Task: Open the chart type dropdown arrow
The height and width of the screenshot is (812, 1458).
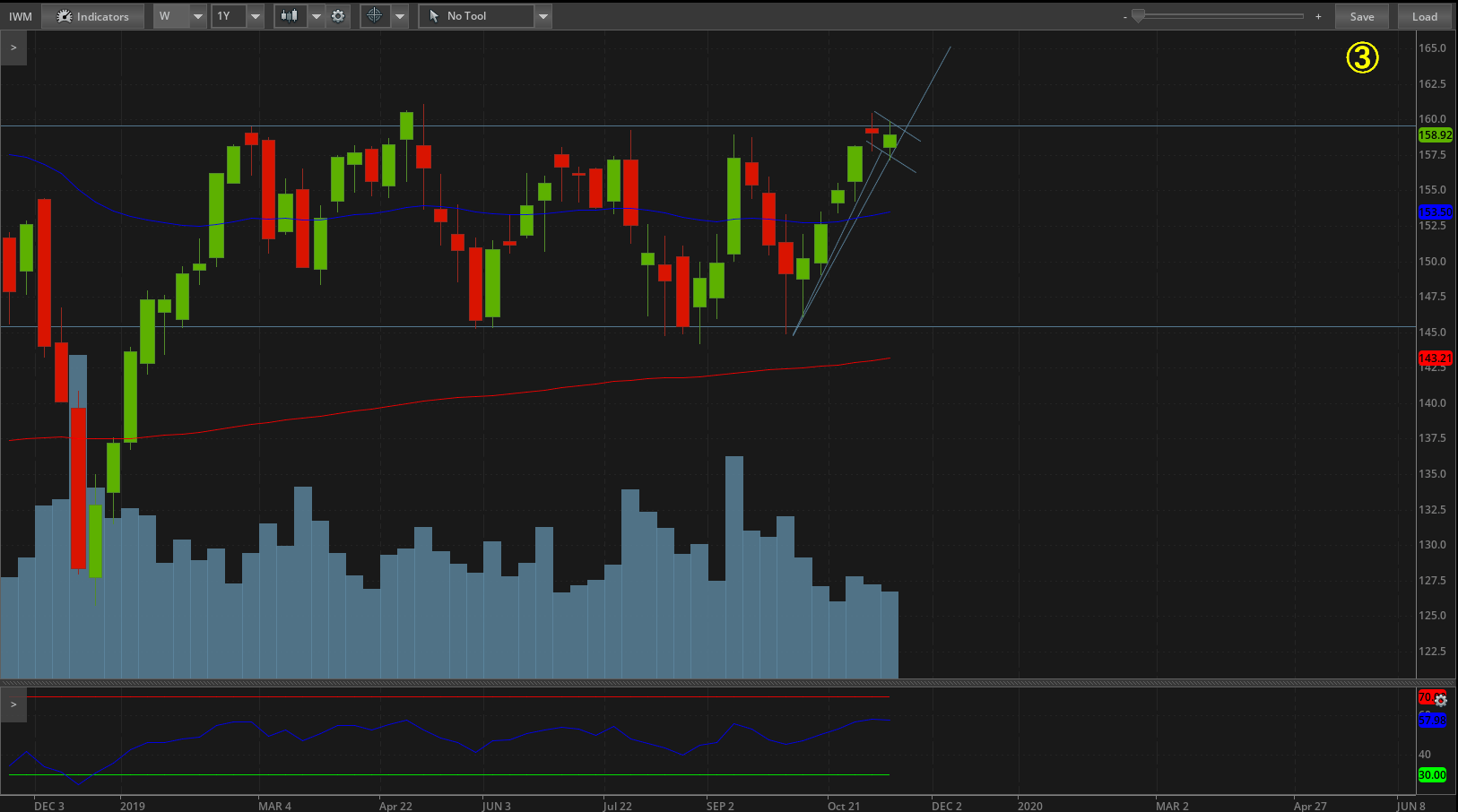Action: [x=316, y=15]
